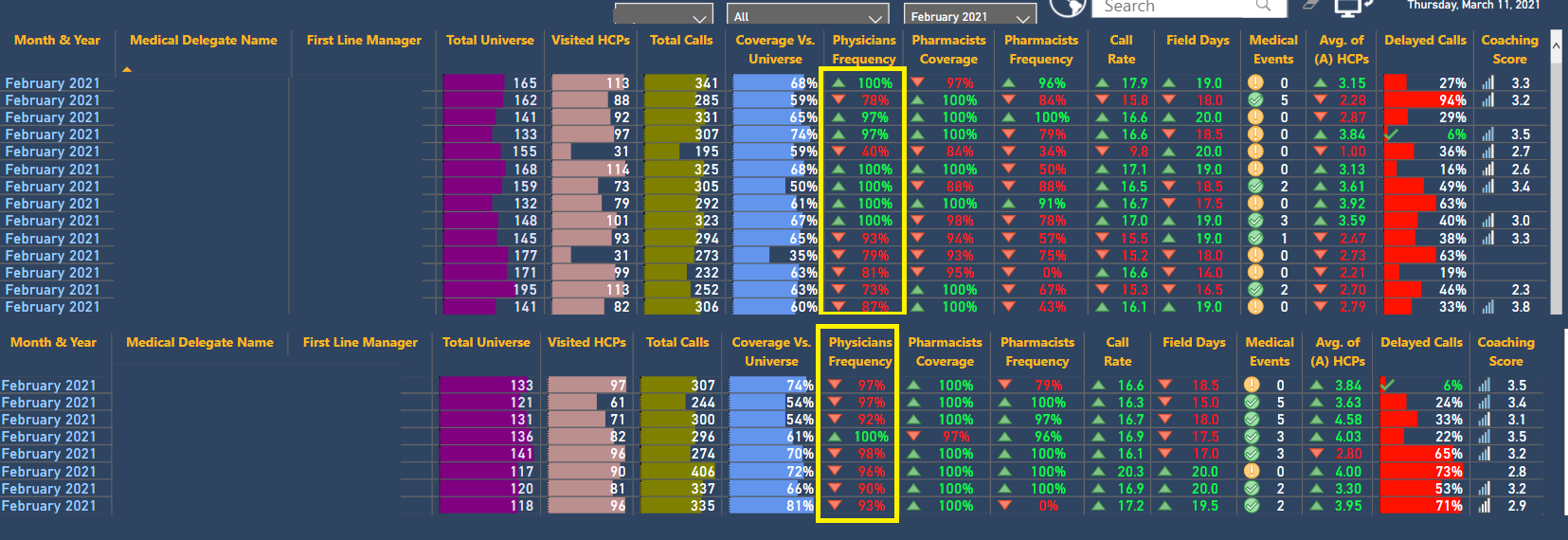Click sort arrow under upper Medical Delegate Name

tap(127, 69)
